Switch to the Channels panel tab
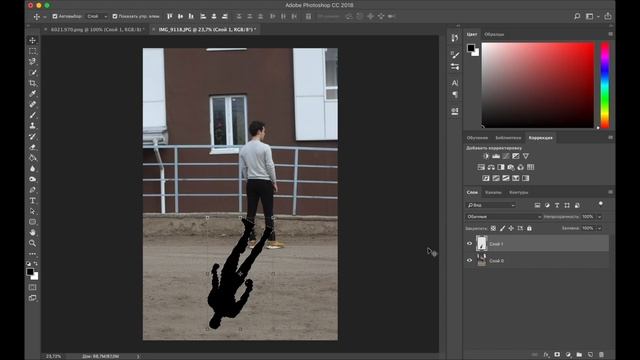The width and height of the screenshot is (640, 360). (x=493, y=192)
